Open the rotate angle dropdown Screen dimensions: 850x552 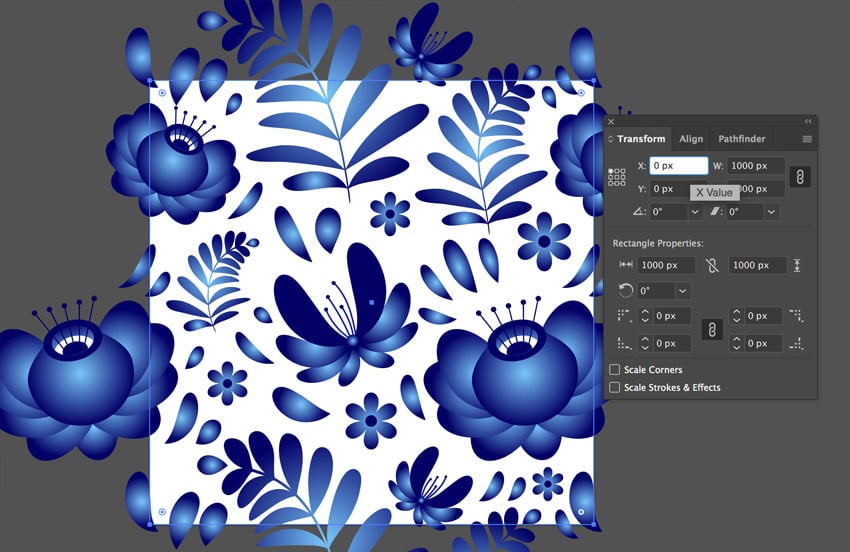click(695, 211)
